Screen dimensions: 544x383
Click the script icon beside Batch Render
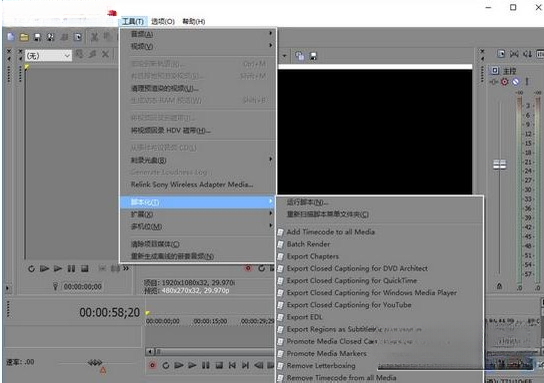(281, 244)
